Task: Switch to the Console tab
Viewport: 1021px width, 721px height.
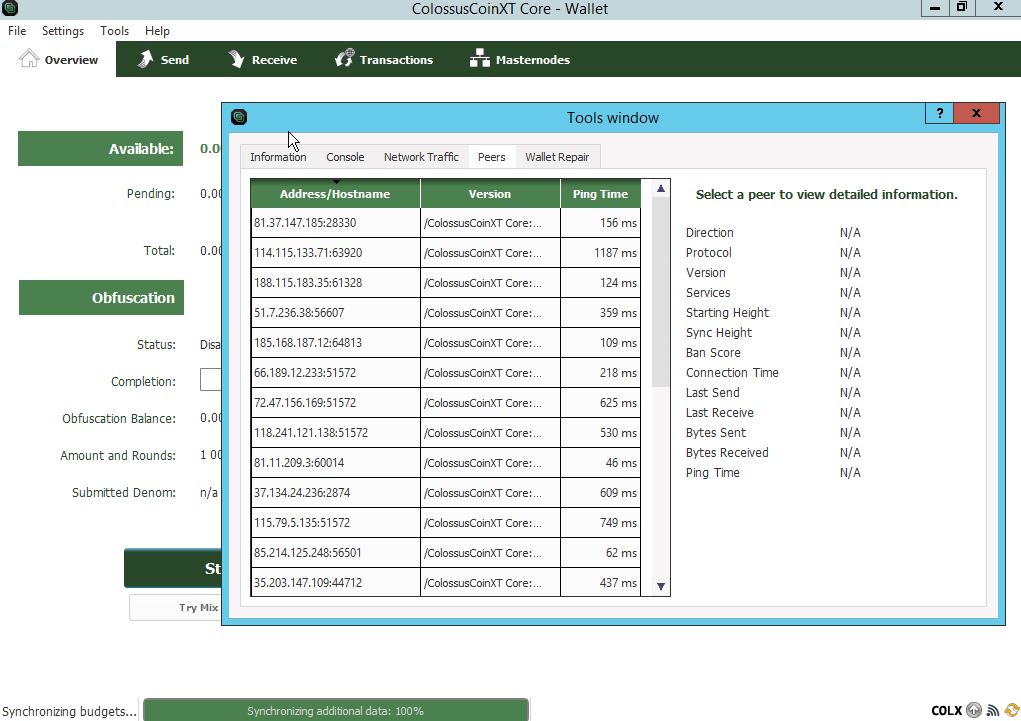Action: [345, 157]
